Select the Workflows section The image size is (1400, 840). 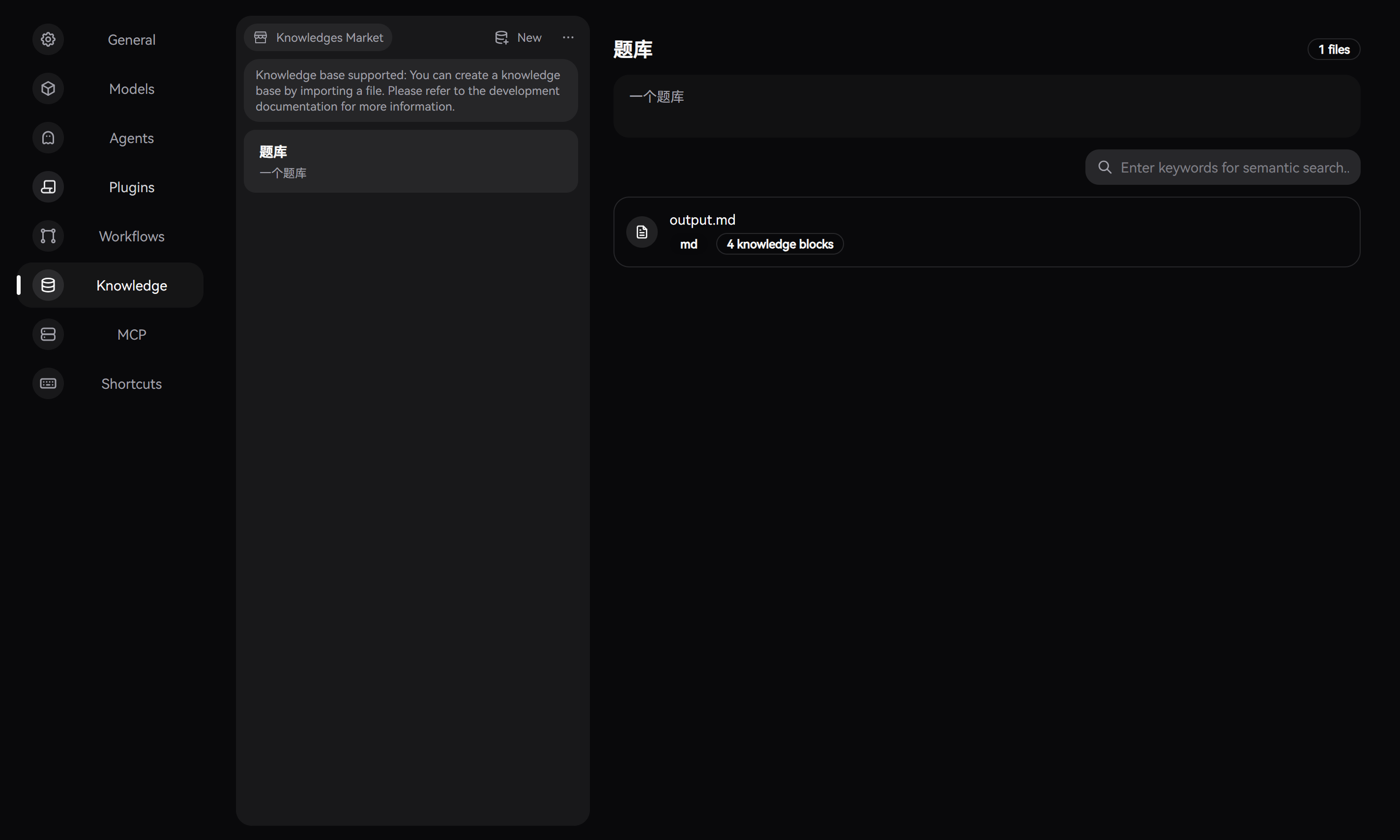coord(110,236)
